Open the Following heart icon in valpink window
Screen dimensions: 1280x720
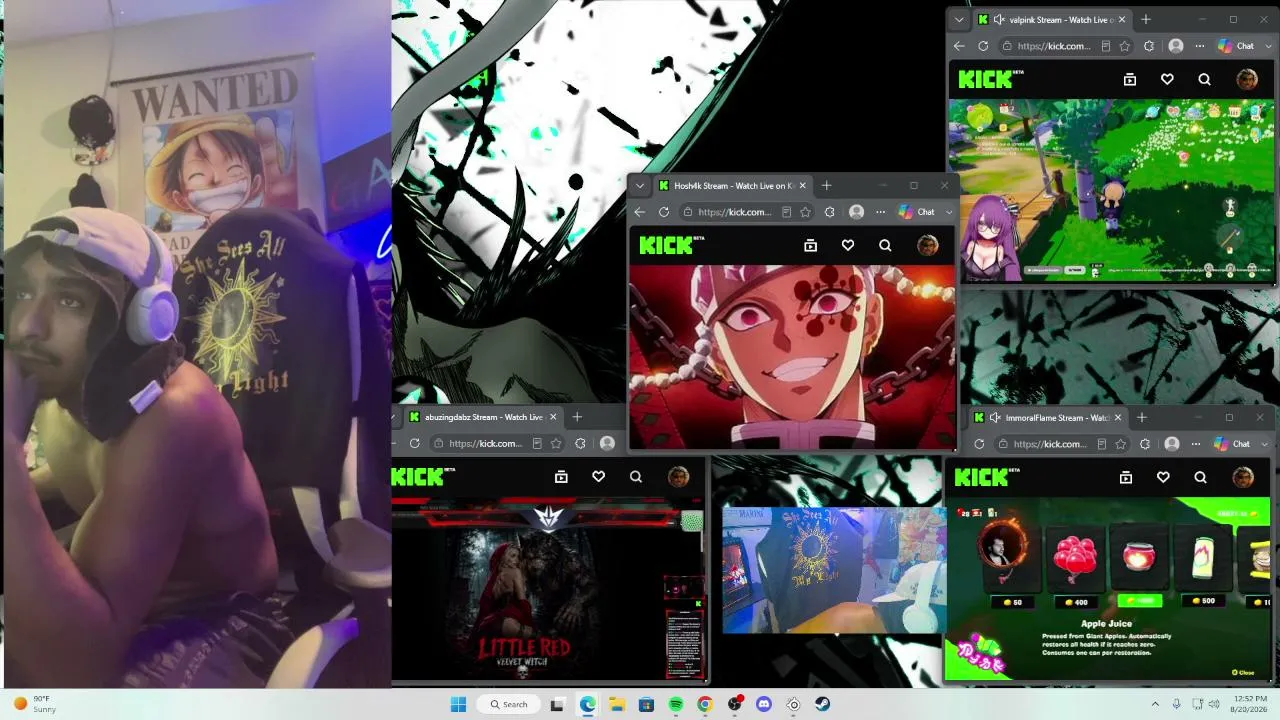(1167, 80)
